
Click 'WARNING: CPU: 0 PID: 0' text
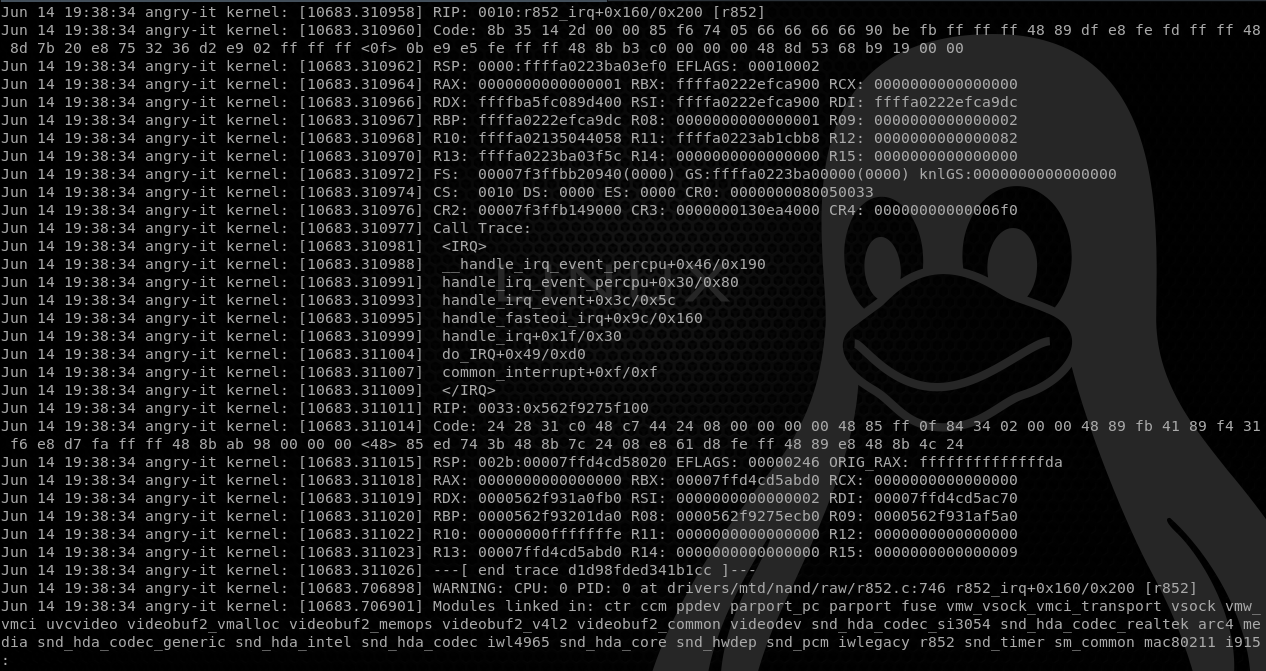point(532,588)
